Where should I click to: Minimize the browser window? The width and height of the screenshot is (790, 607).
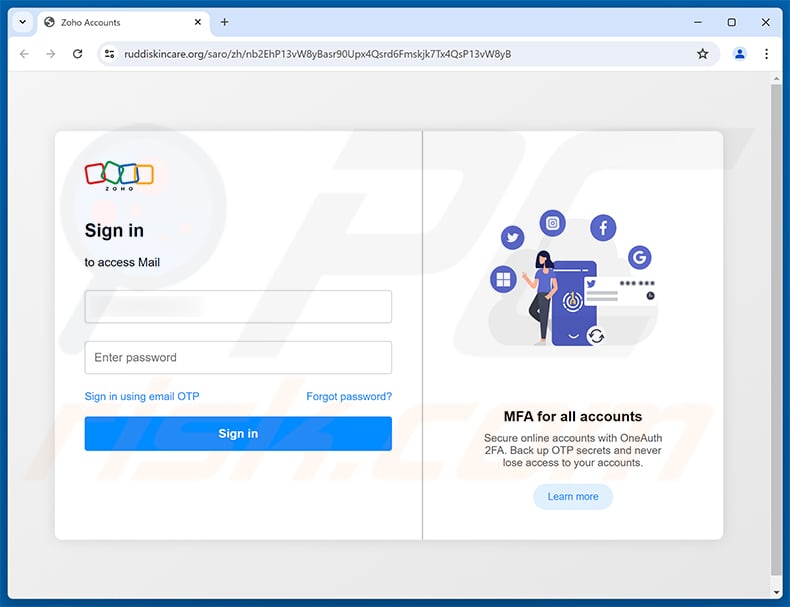tap(697, 22)
